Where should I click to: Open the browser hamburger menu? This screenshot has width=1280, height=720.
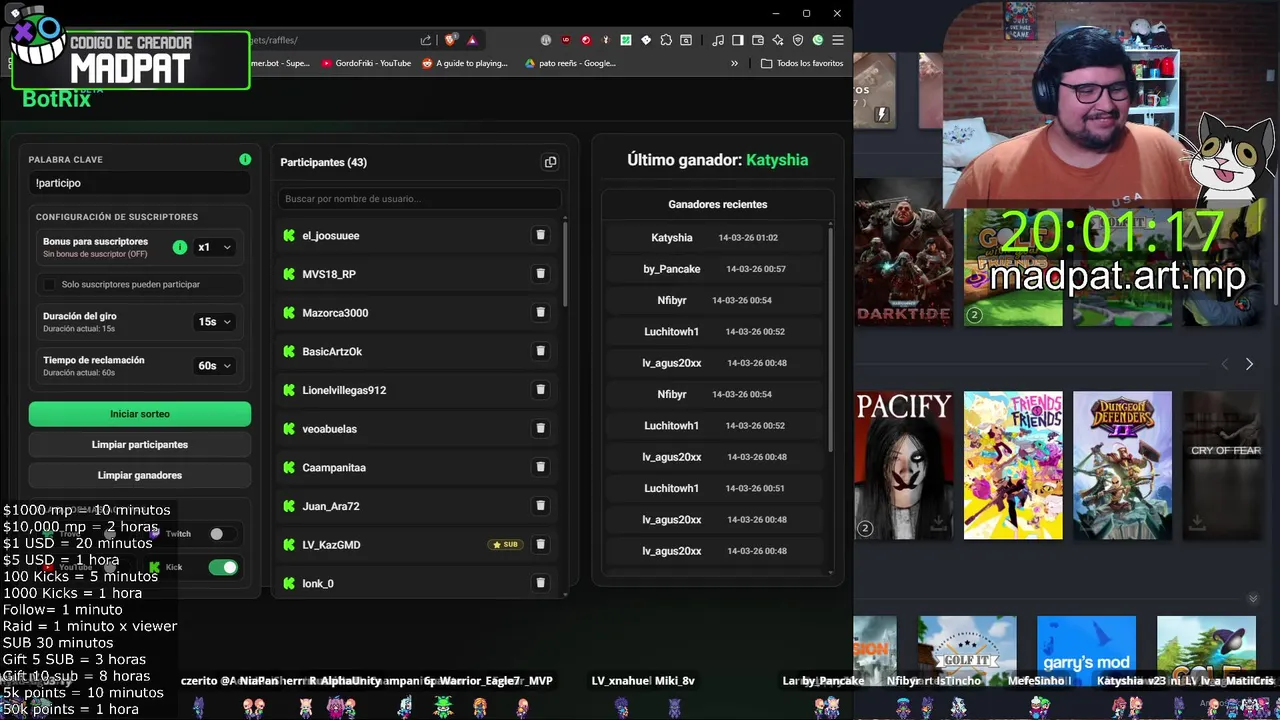click(838, 40)
